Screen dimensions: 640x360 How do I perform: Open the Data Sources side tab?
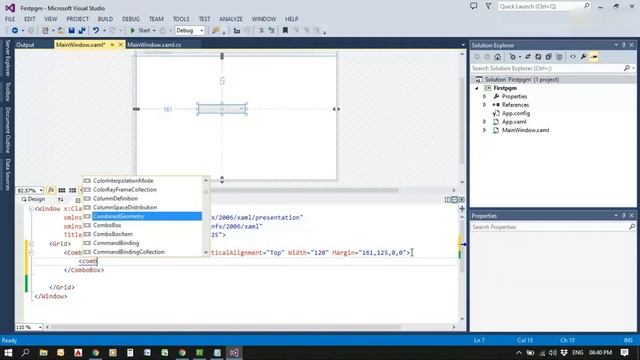pyautogui.click(x=7, y=175)
